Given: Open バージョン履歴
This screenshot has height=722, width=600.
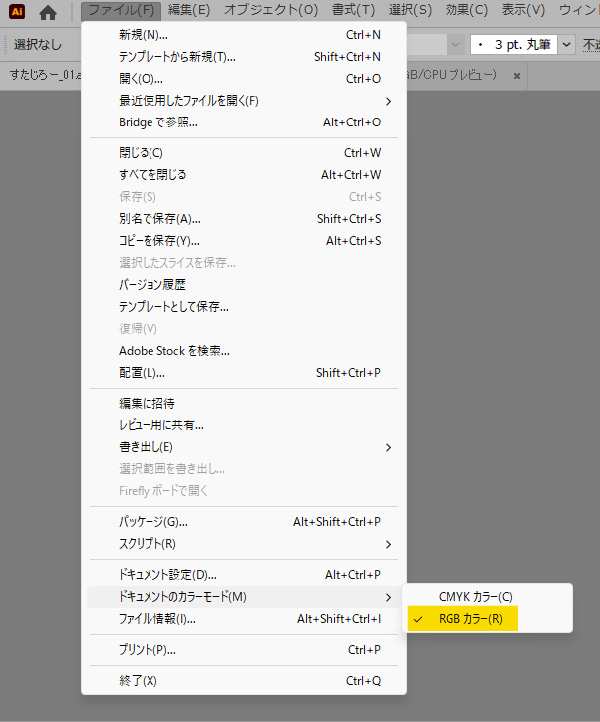Looking at the screenshot, I should tap(244, 285).
